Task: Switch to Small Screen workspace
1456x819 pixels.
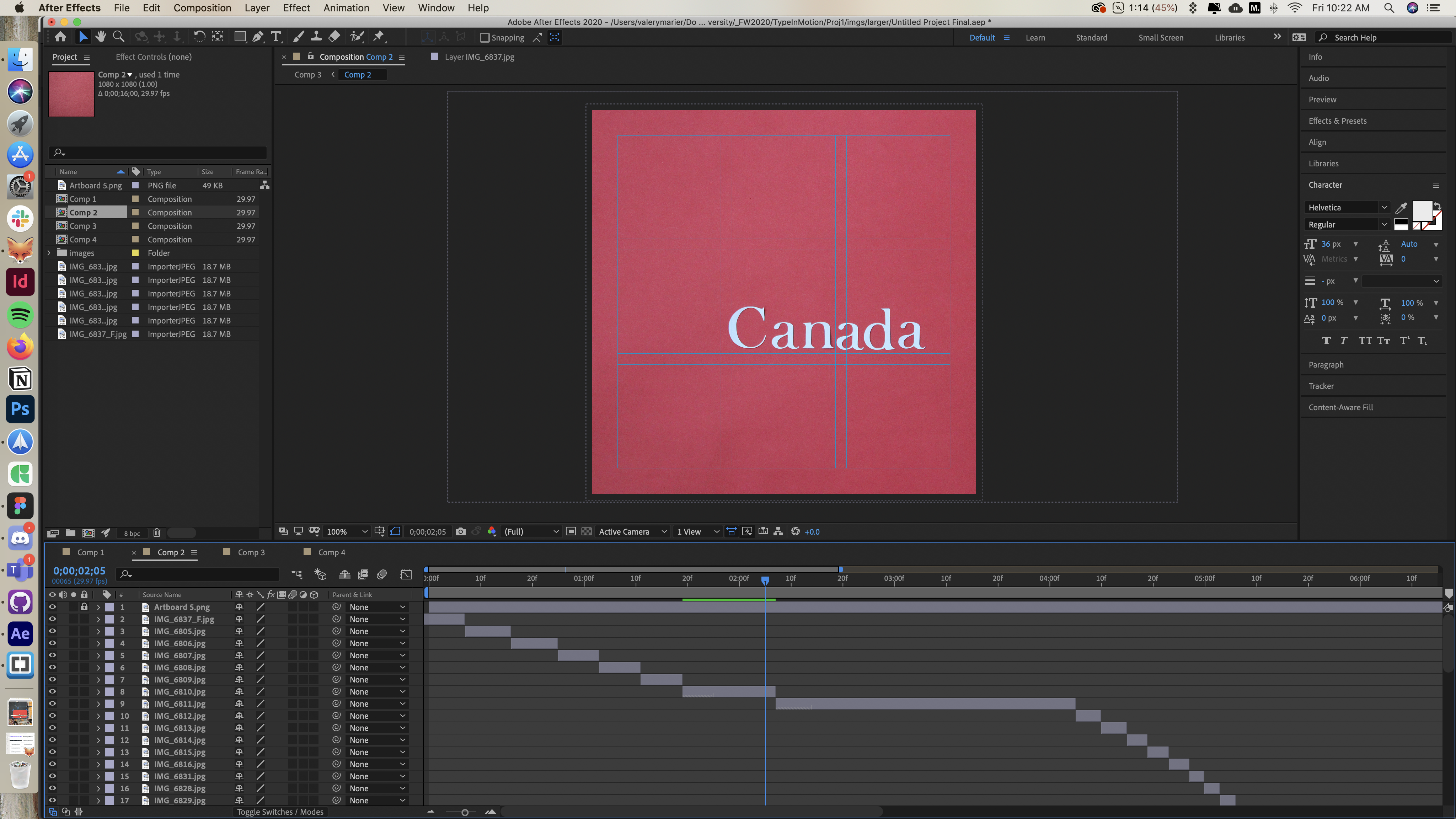Action: click(1160, 37)
